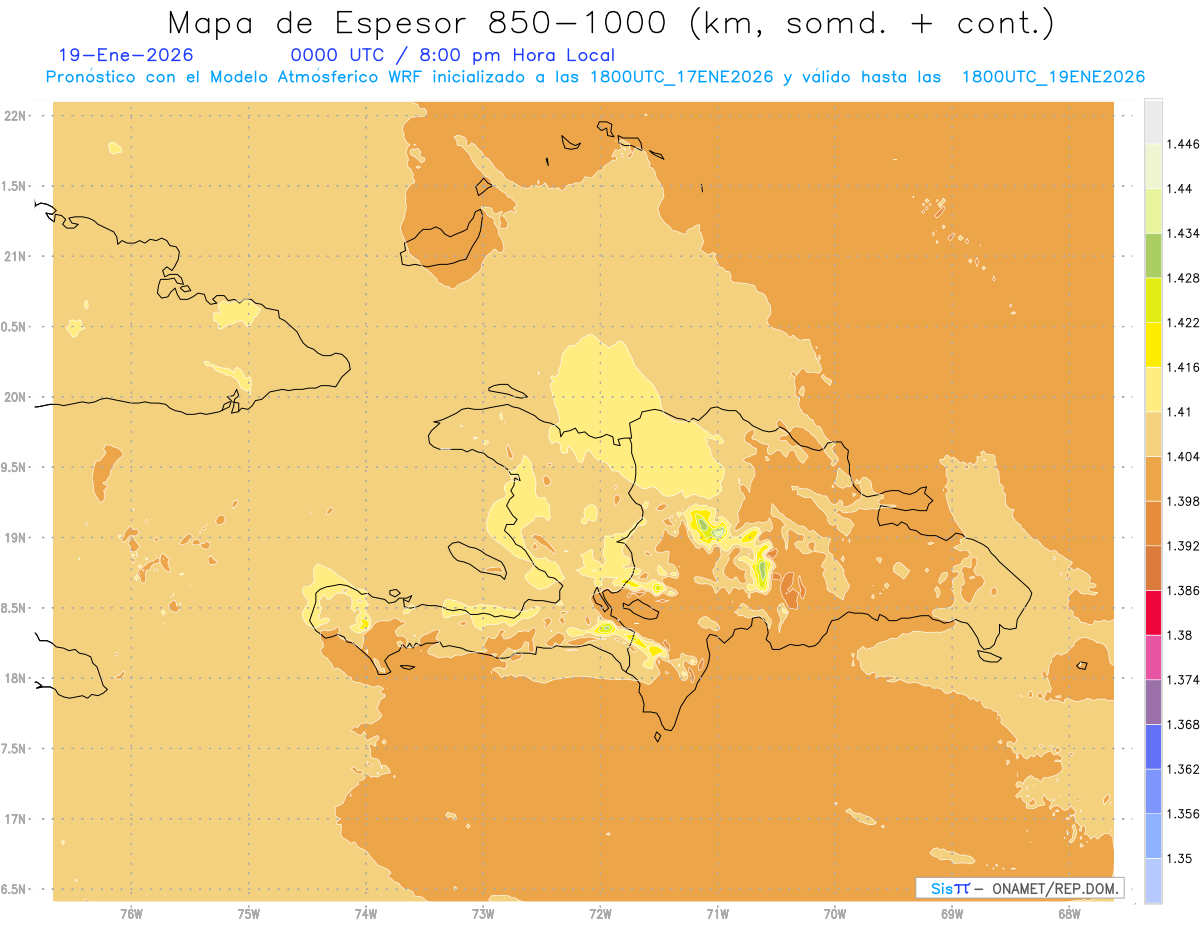Click the "75W" longitude axis label
Screen dimensions: 1200x927
click(x=249, y=913)
